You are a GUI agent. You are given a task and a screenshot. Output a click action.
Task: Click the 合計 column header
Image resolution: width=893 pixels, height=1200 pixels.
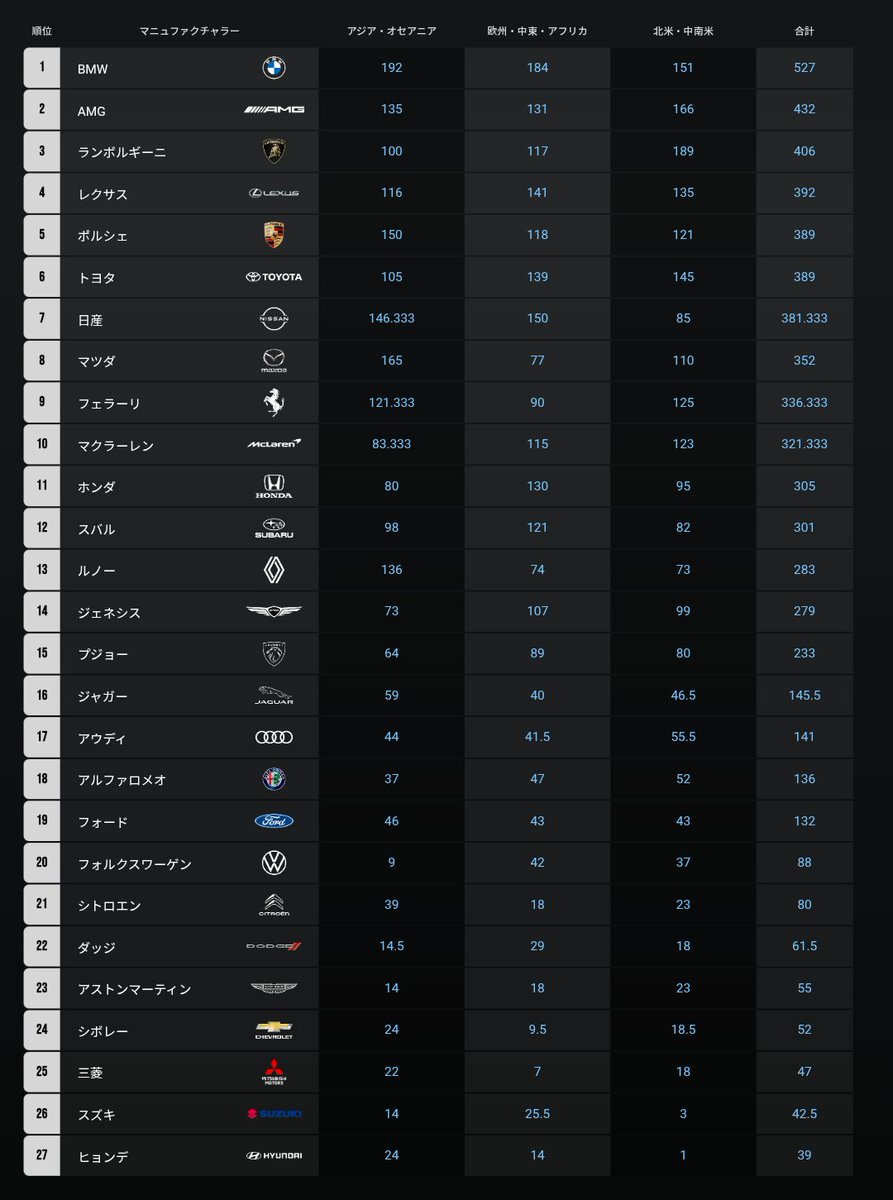804,31
